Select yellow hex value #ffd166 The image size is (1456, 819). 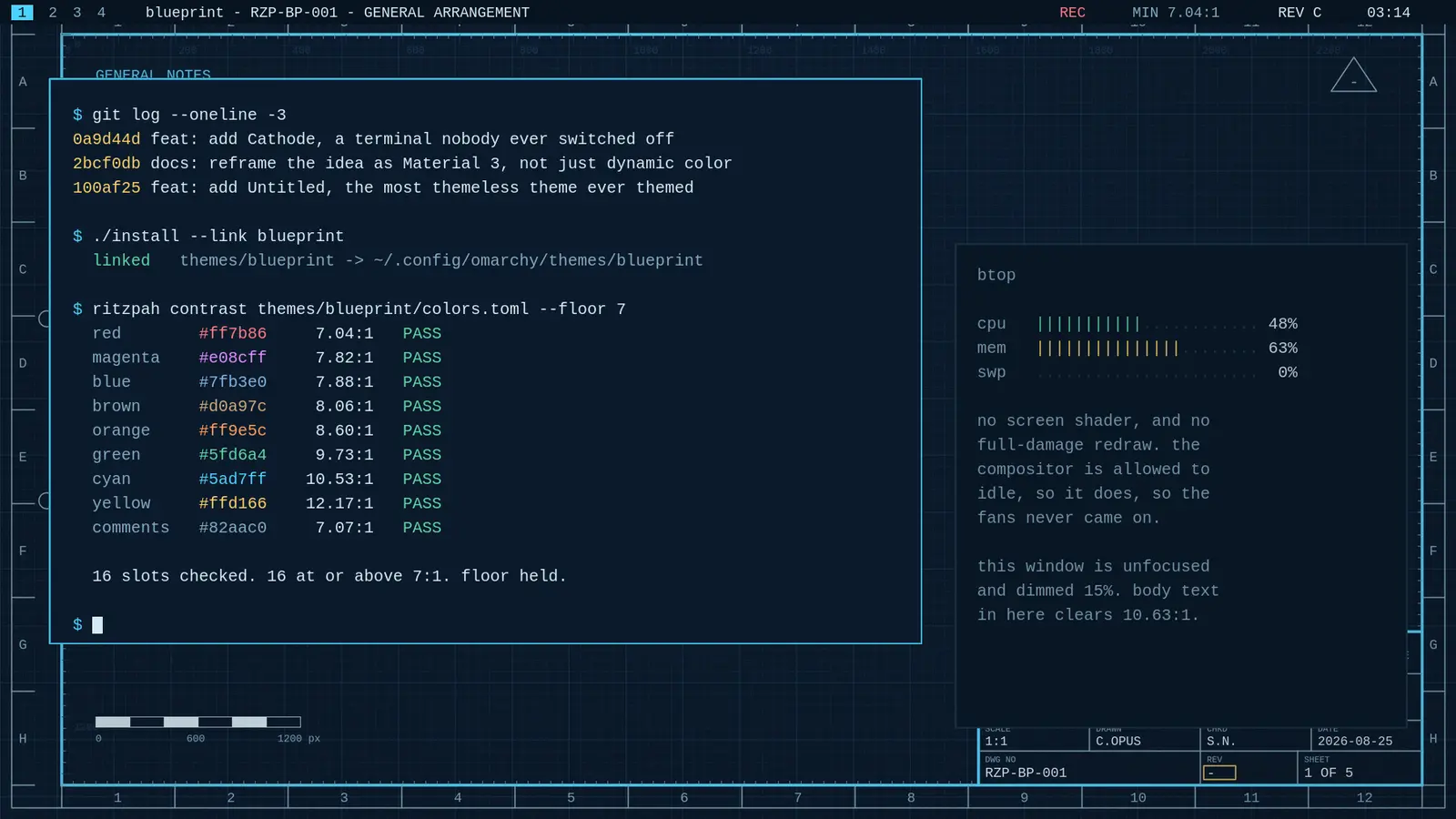click(x=233, y=503)
